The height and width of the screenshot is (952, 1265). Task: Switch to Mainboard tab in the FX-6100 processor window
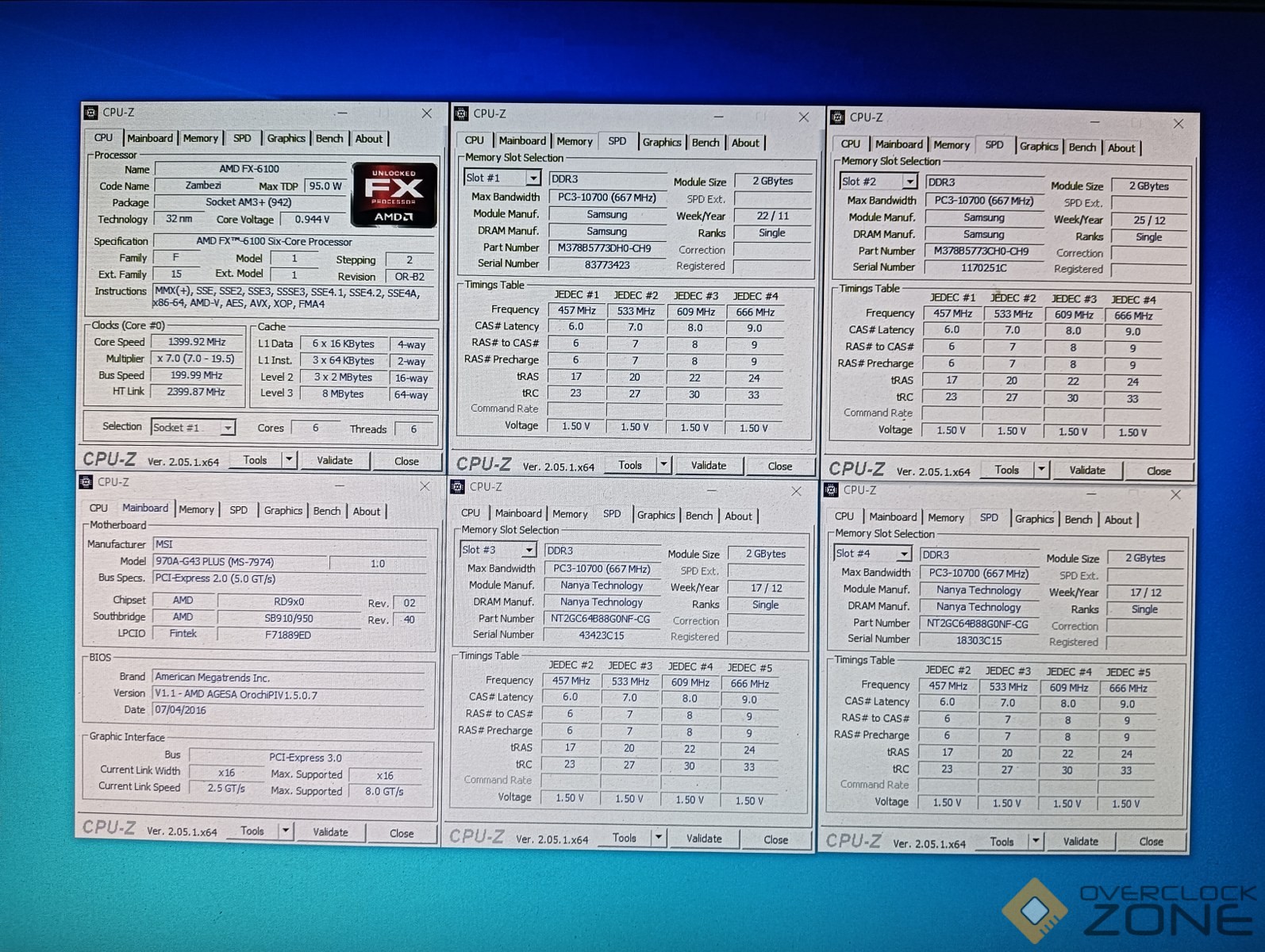click(x=150, y=138)
